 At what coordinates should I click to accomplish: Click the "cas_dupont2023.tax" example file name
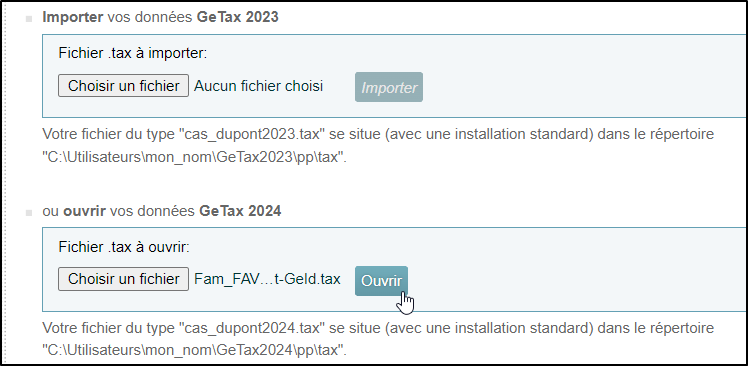(252, 134)
